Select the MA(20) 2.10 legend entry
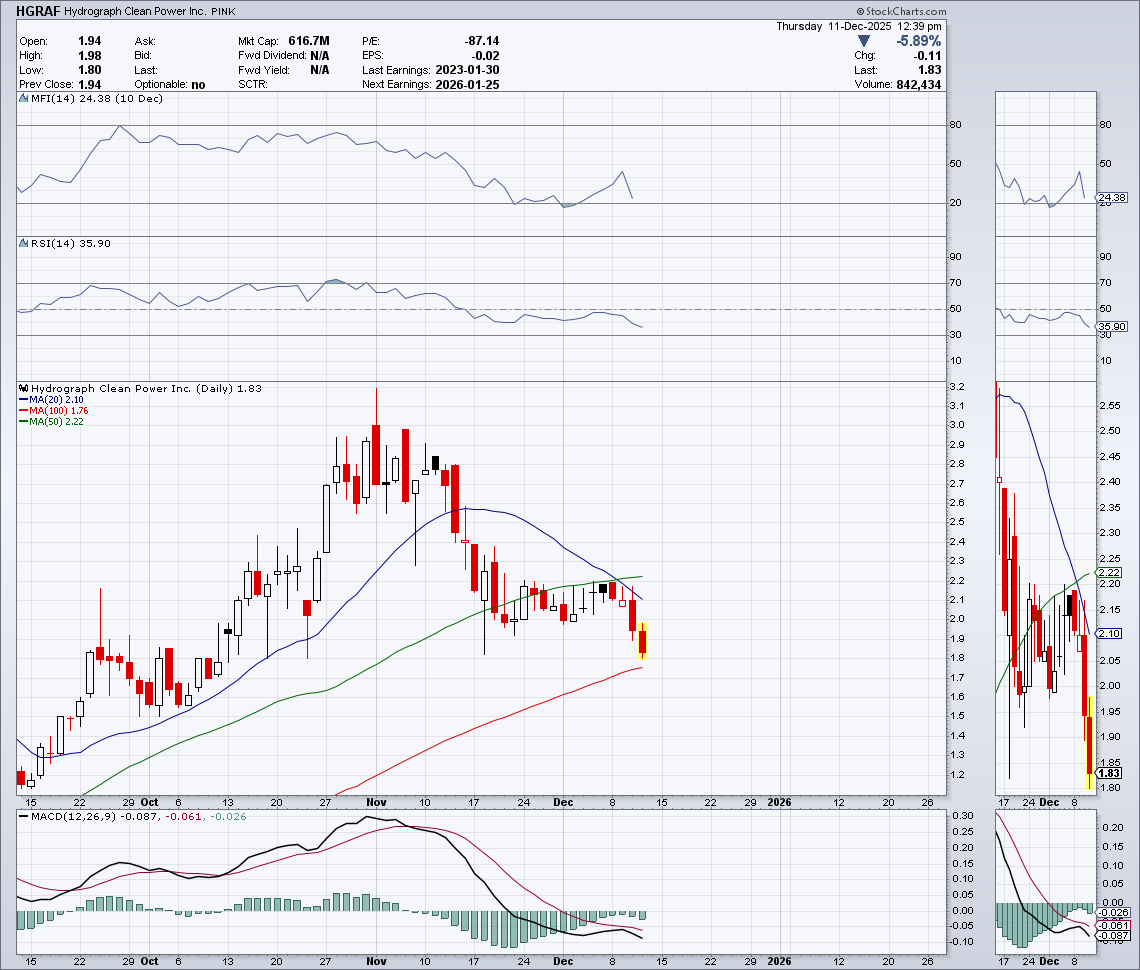Image resolution: width=1140 pixels, height=970 pixels. tap(51, 400)
